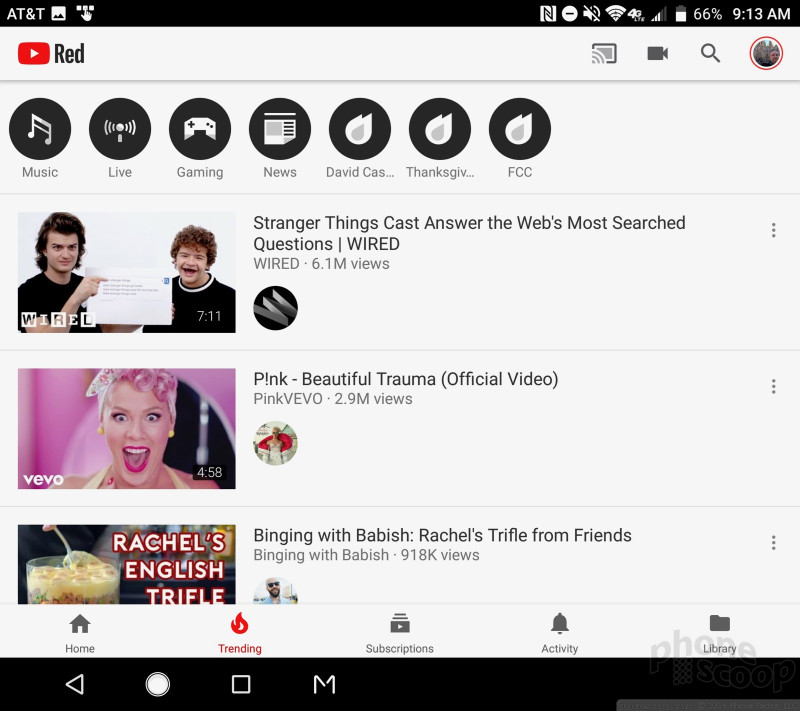The height and width of the screenshot is (711, 800).
Task: Tap the Android home circle button
Action: coord(158,684)
